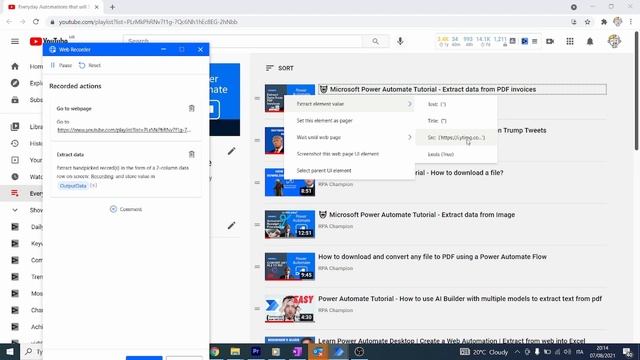Open Power Automate Desktop taskbar icon
The width and height of the screenshot is (640, 360).
point(339,351)
